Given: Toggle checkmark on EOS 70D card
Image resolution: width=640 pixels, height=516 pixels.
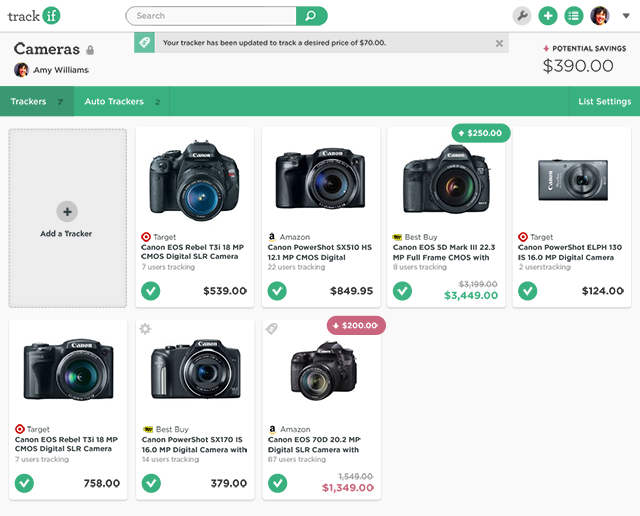Looking at the screenshot, I should (x=278, y=483).
